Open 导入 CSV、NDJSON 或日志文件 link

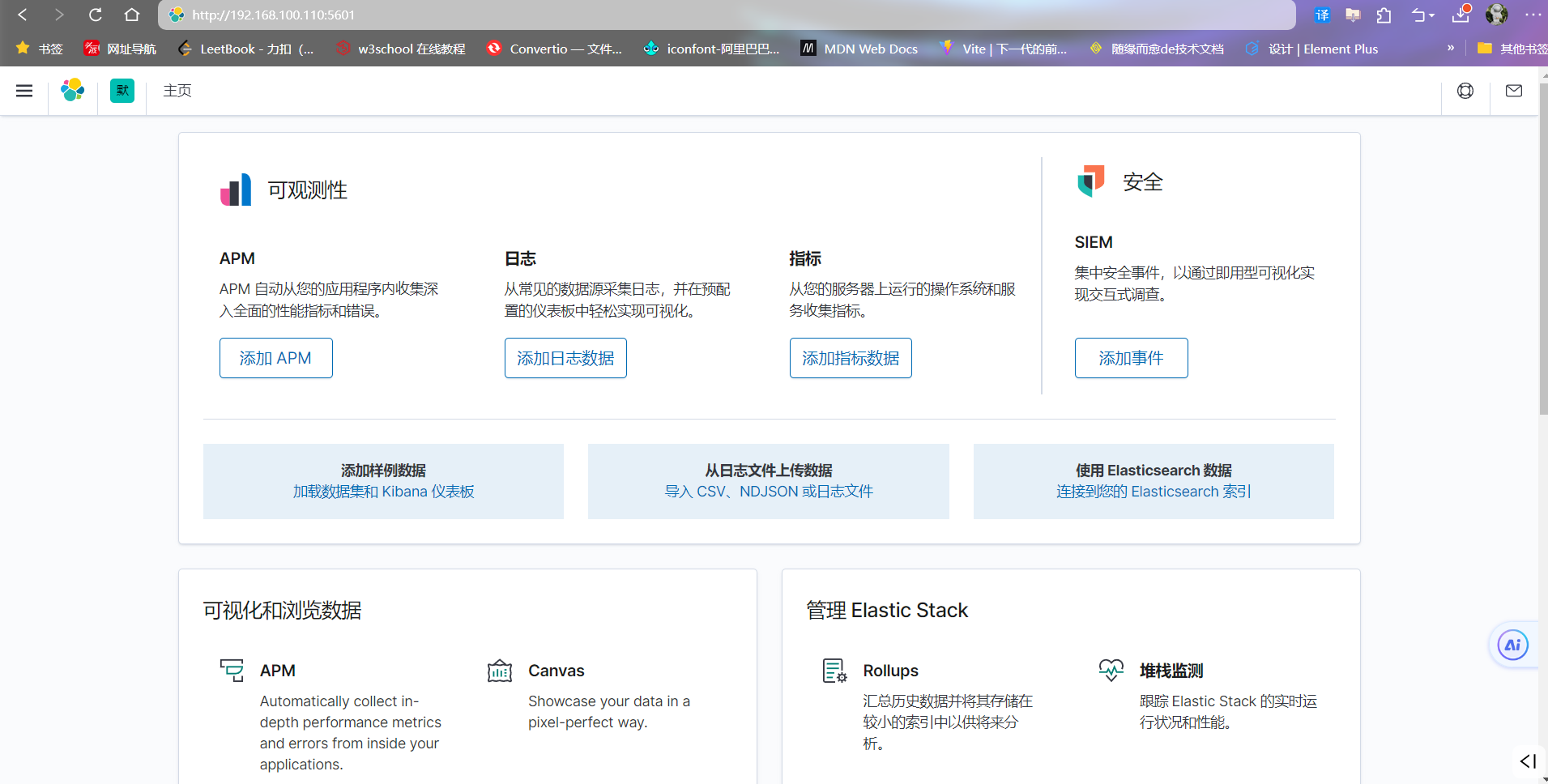[x=769, y=492]
